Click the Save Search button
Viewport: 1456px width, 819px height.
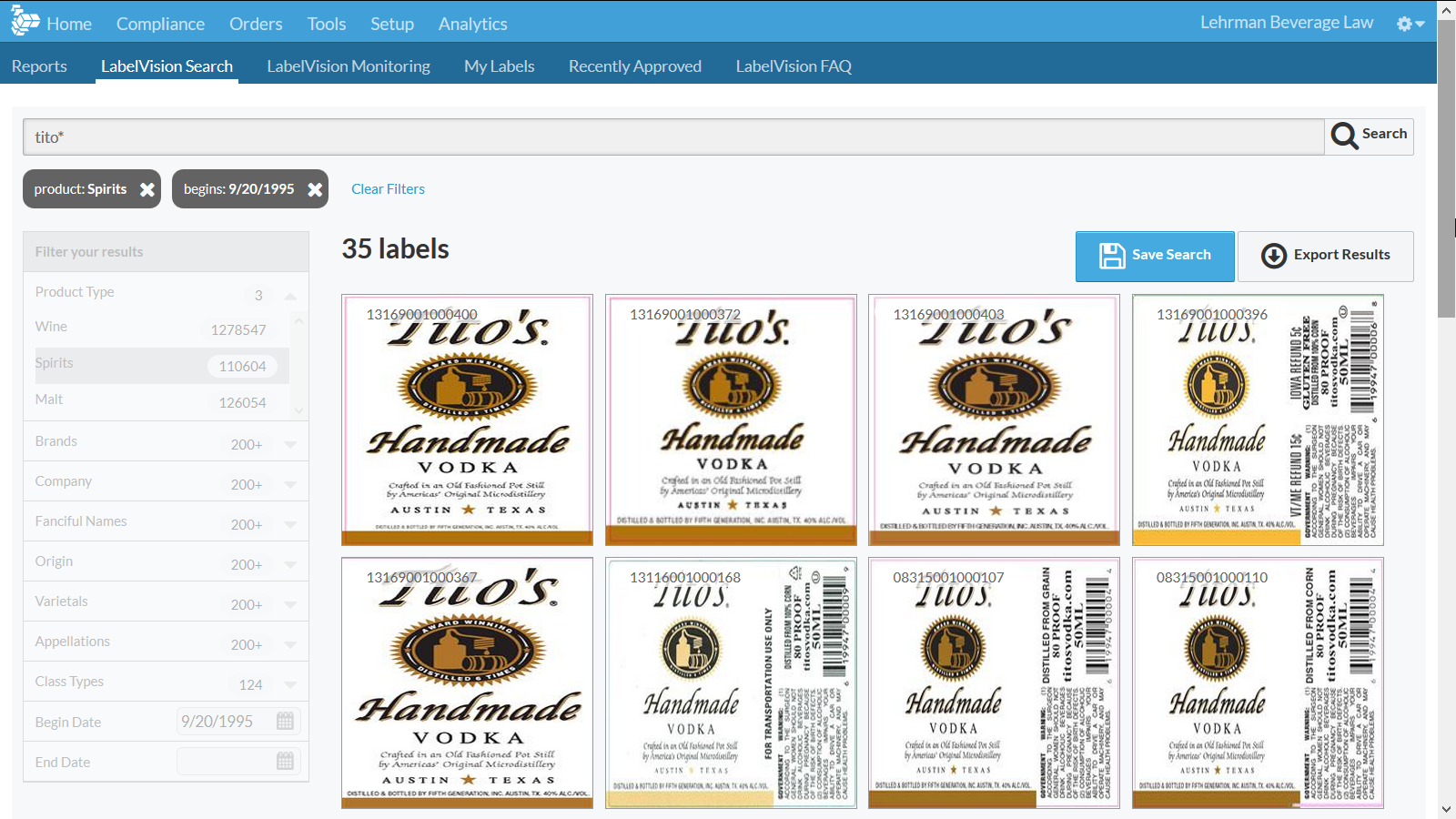tap(1155, 256)
